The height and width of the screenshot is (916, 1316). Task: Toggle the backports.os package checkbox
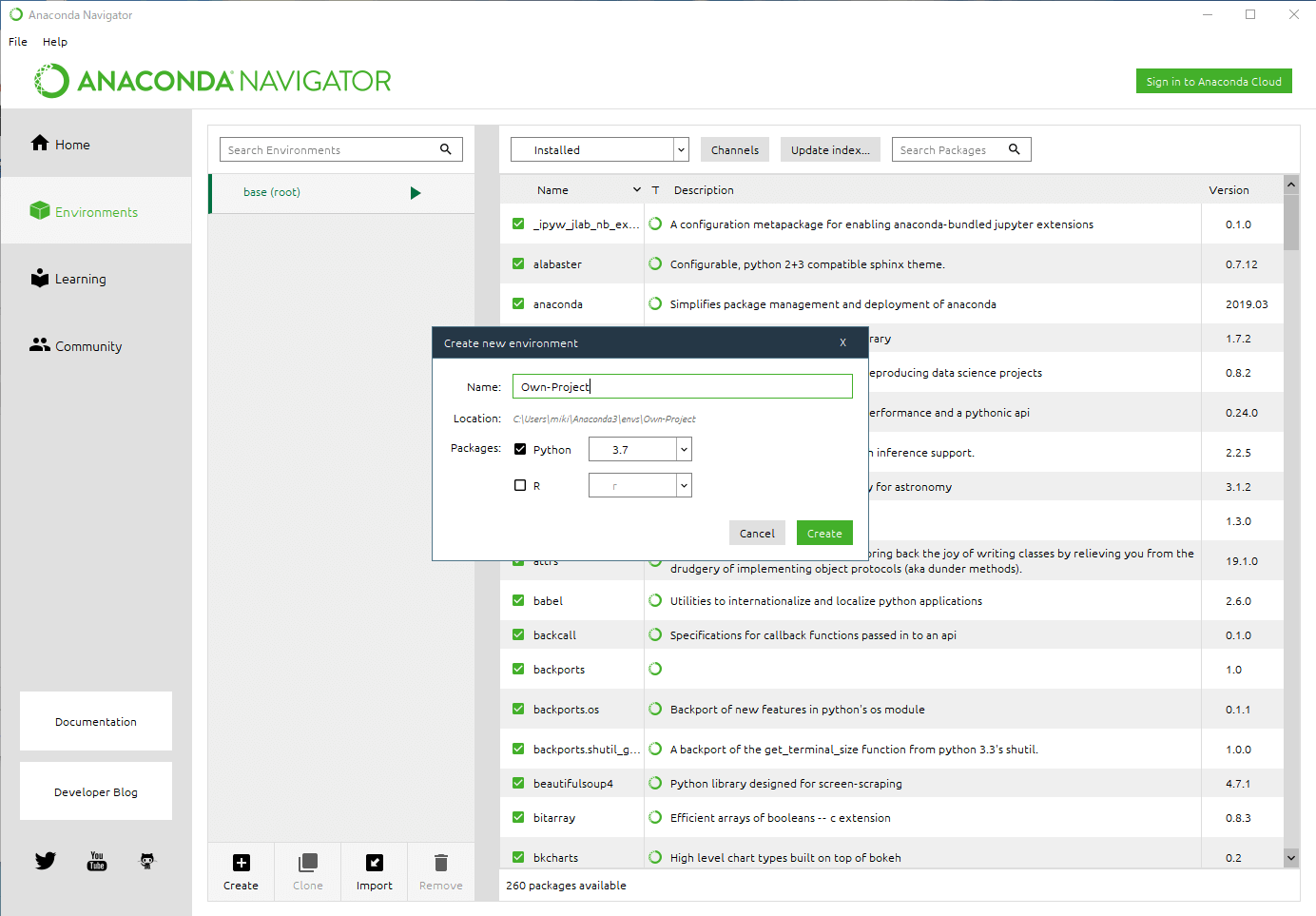518,709
